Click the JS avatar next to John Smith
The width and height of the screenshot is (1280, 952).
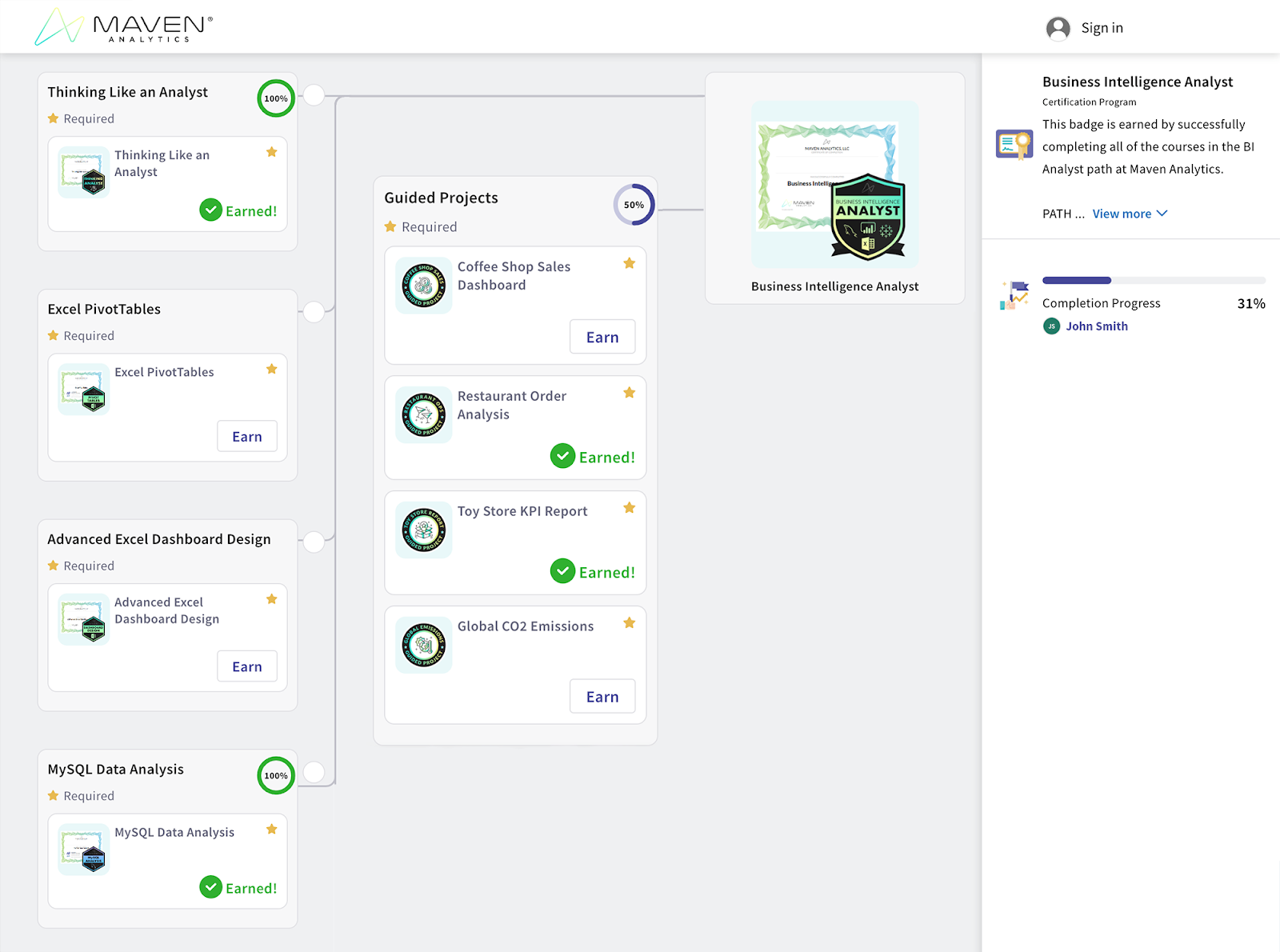(1051, 326)
